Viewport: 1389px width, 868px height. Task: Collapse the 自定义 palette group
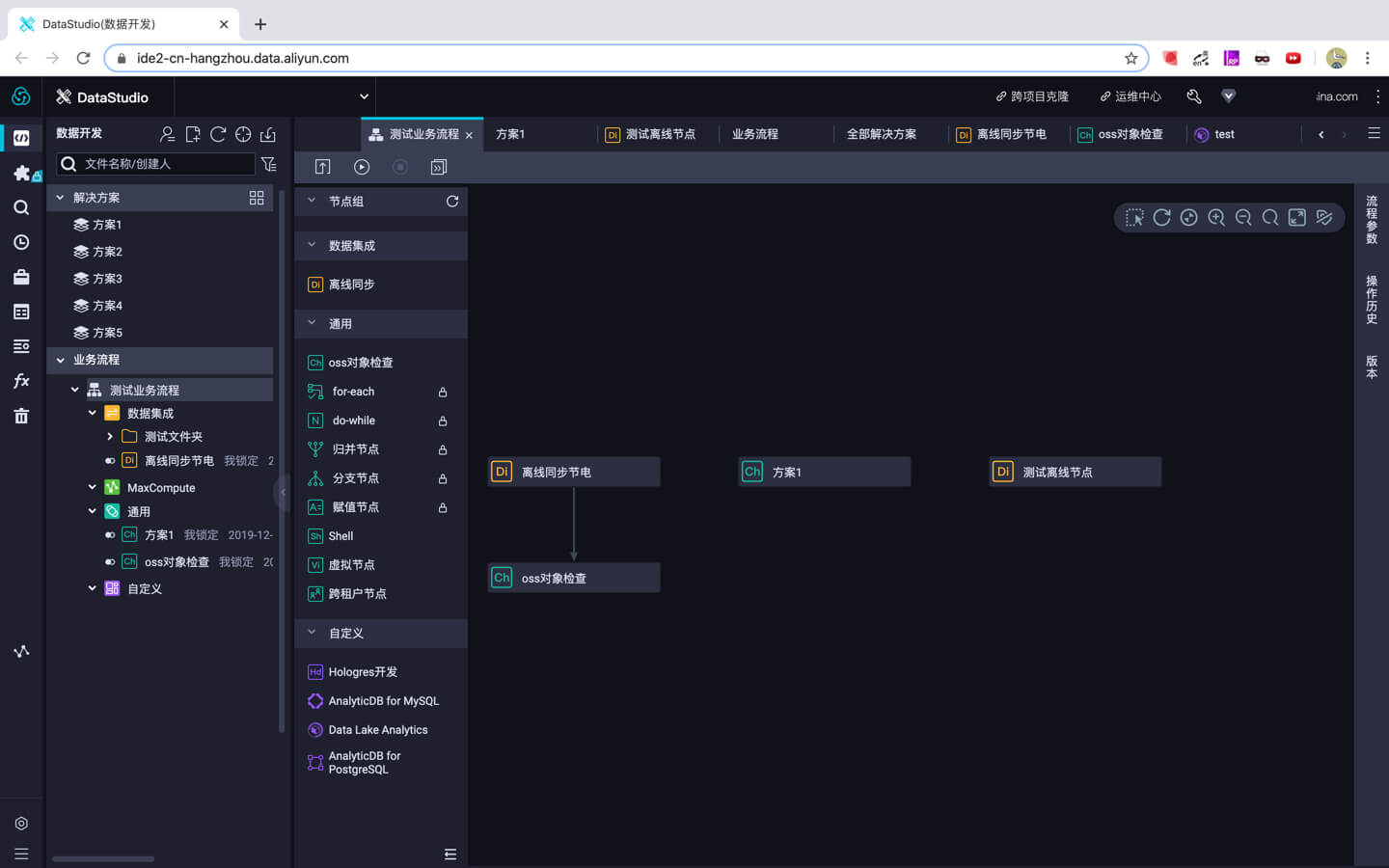(x=312, y=633)
